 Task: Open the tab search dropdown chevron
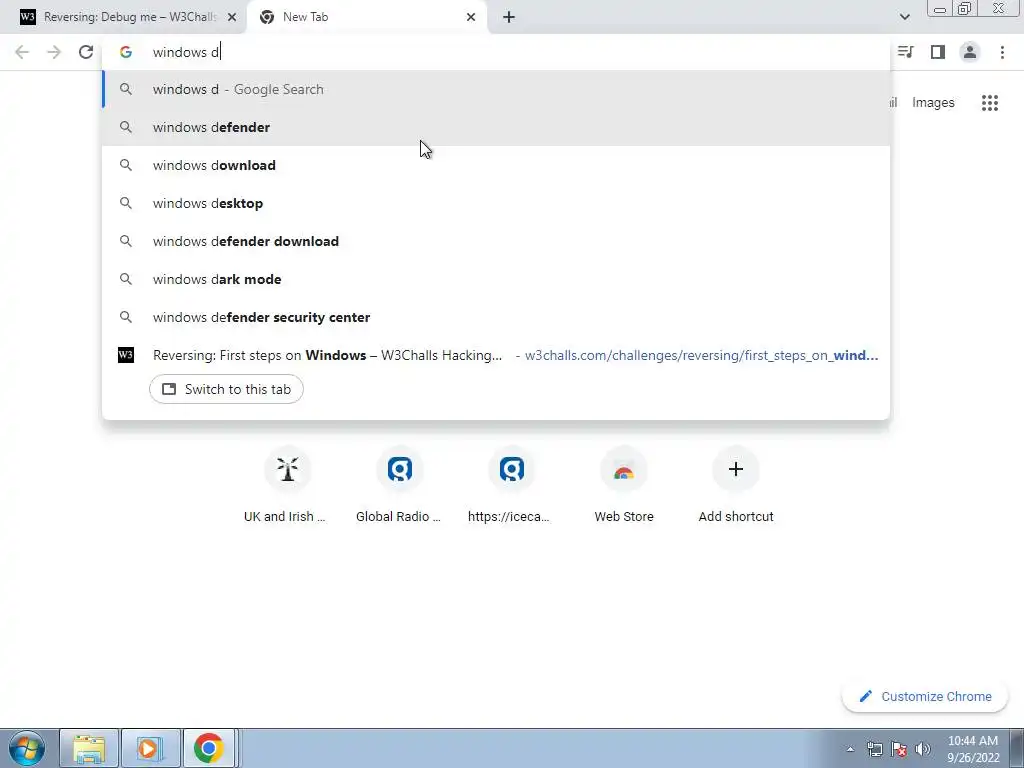click(904, 17)
